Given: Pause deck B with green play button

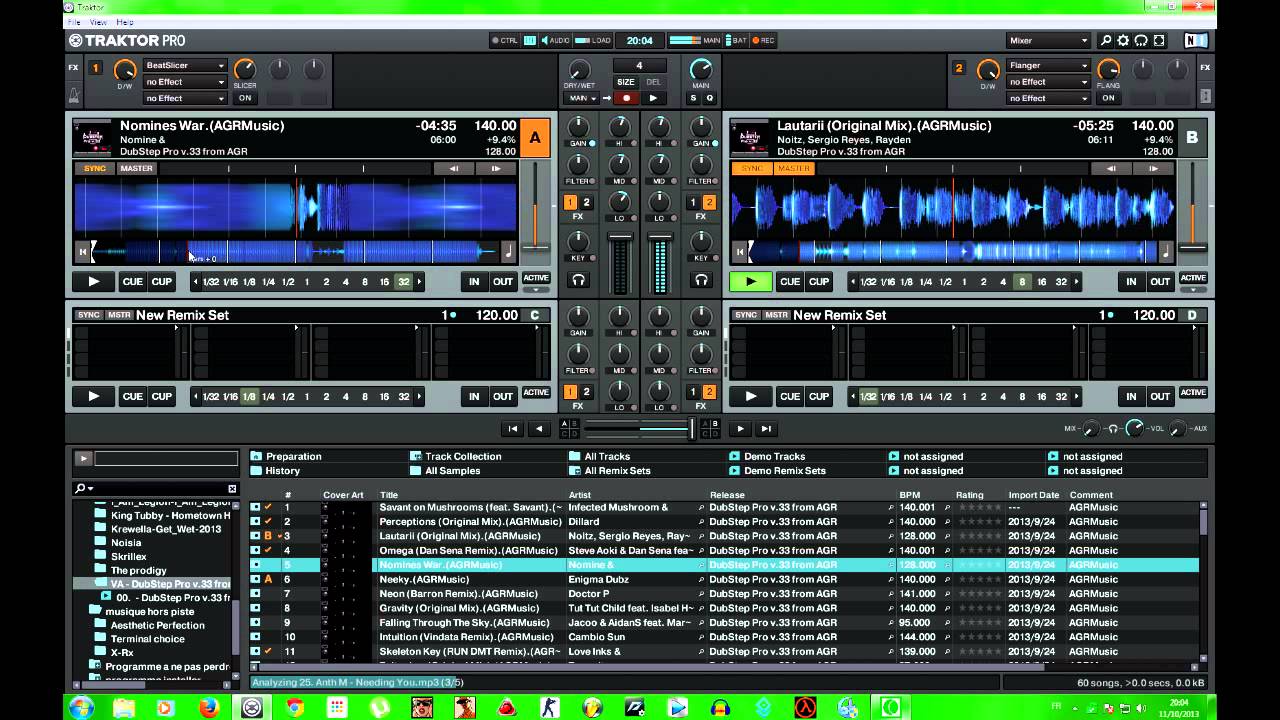Looking at the screenshot, I should click(750, 282).
